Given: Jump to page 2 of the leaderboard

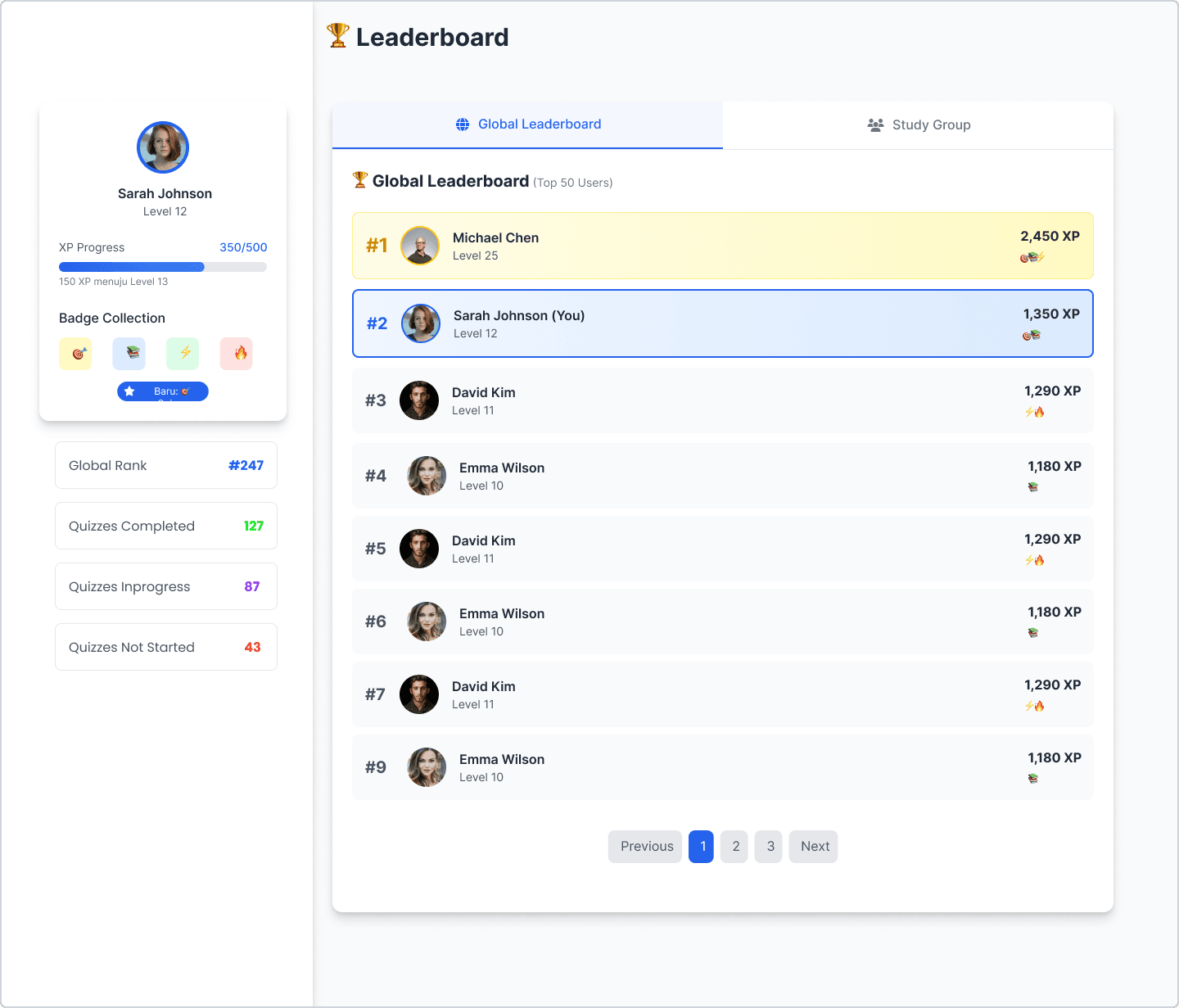Looking at the screenshot, I should coord(734,847).
